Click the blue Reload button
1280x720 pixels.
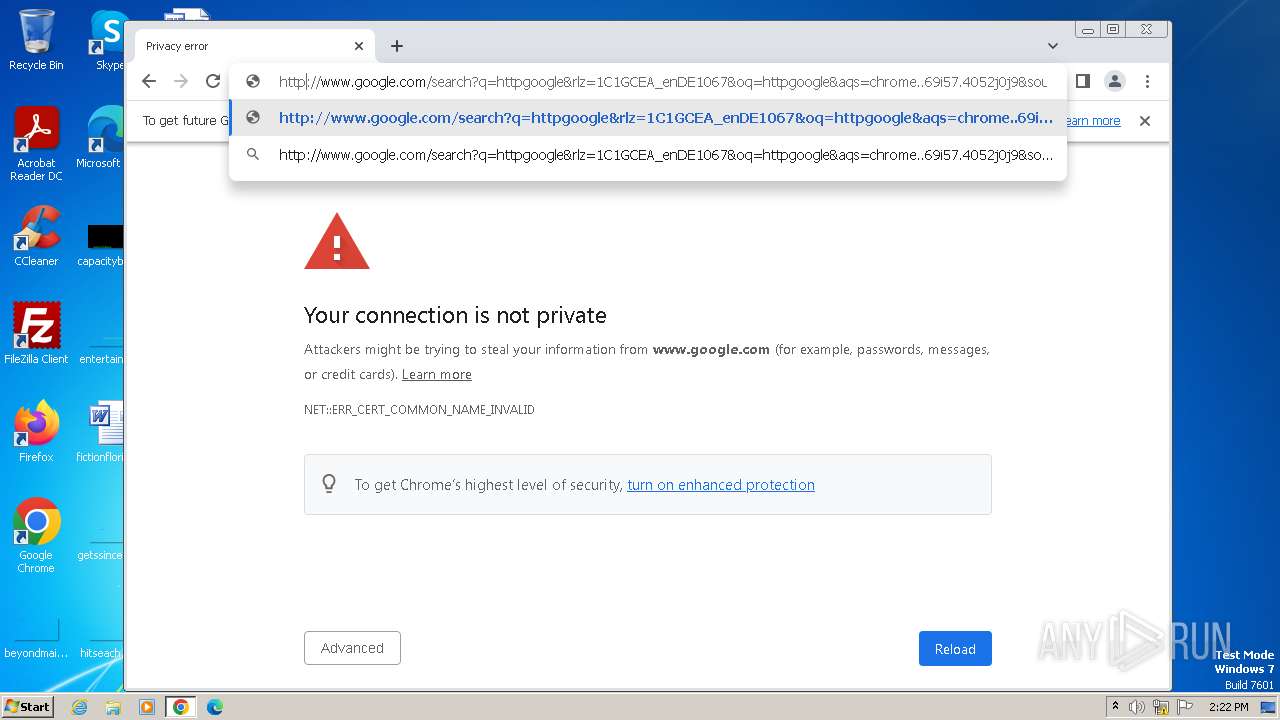tap(955, 649)
